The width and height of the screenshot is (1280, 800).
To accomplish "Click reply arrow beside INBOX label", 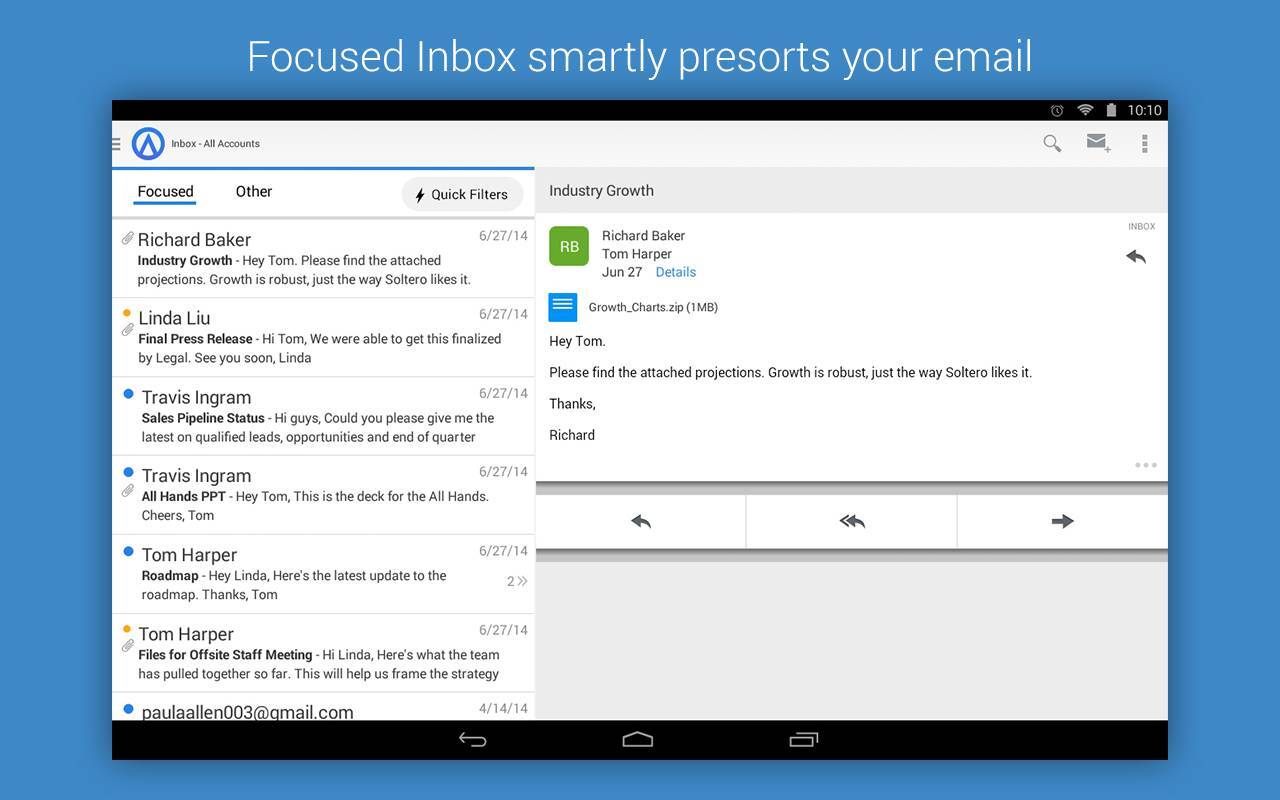I will point(1136,257).
